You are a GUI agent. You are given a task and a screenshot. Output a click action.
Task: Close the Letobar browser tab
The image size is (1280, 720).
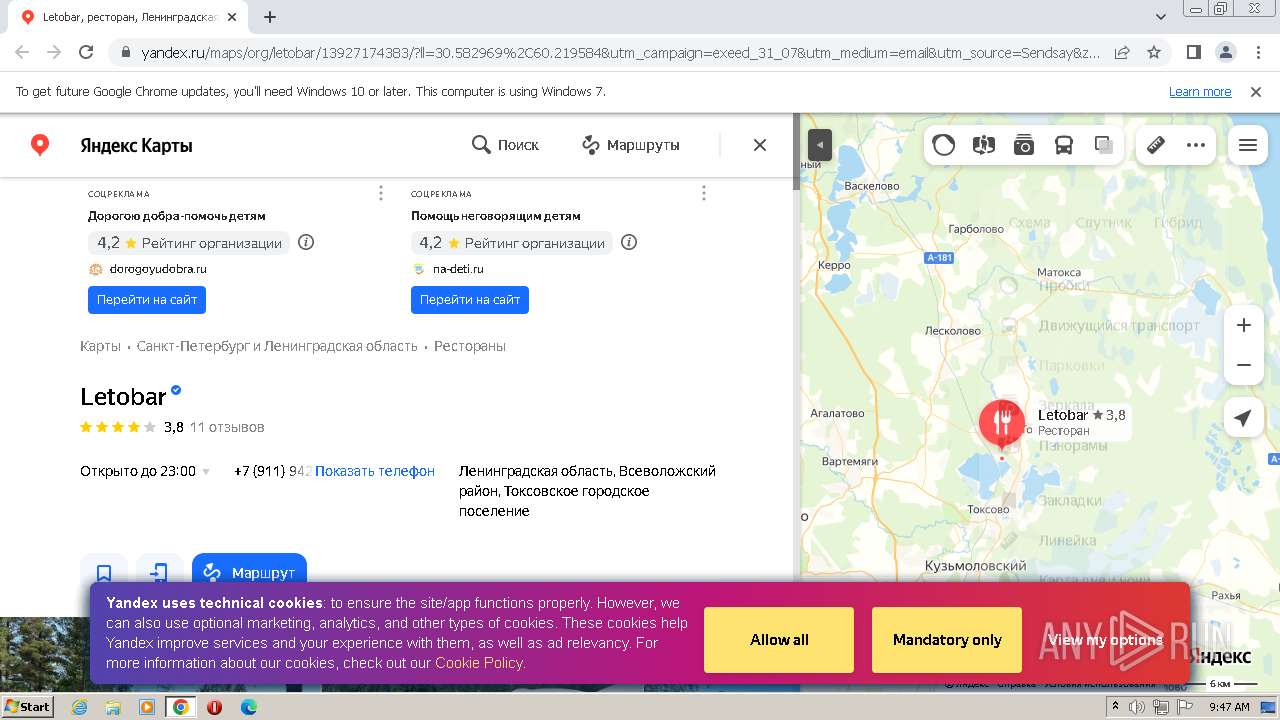click(x=233, y=17)
